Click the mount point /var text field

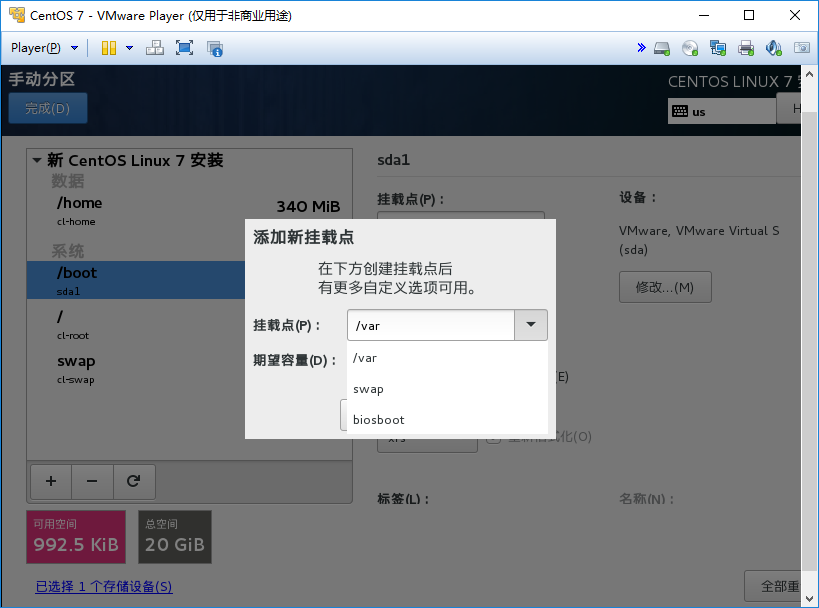point(431,325)
